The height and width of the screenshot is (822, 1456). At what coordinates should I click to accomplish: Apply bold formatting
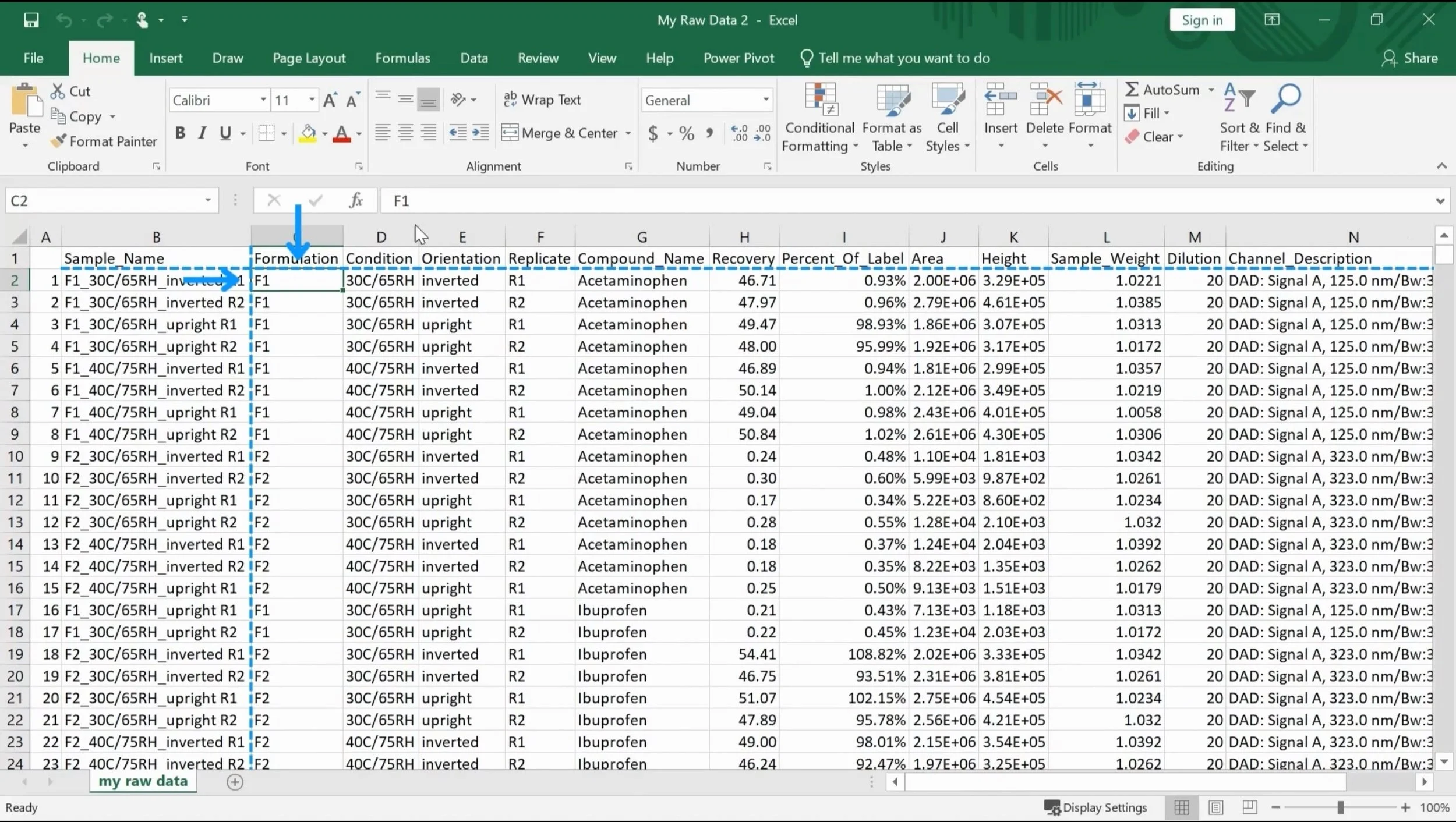(179, 133)
